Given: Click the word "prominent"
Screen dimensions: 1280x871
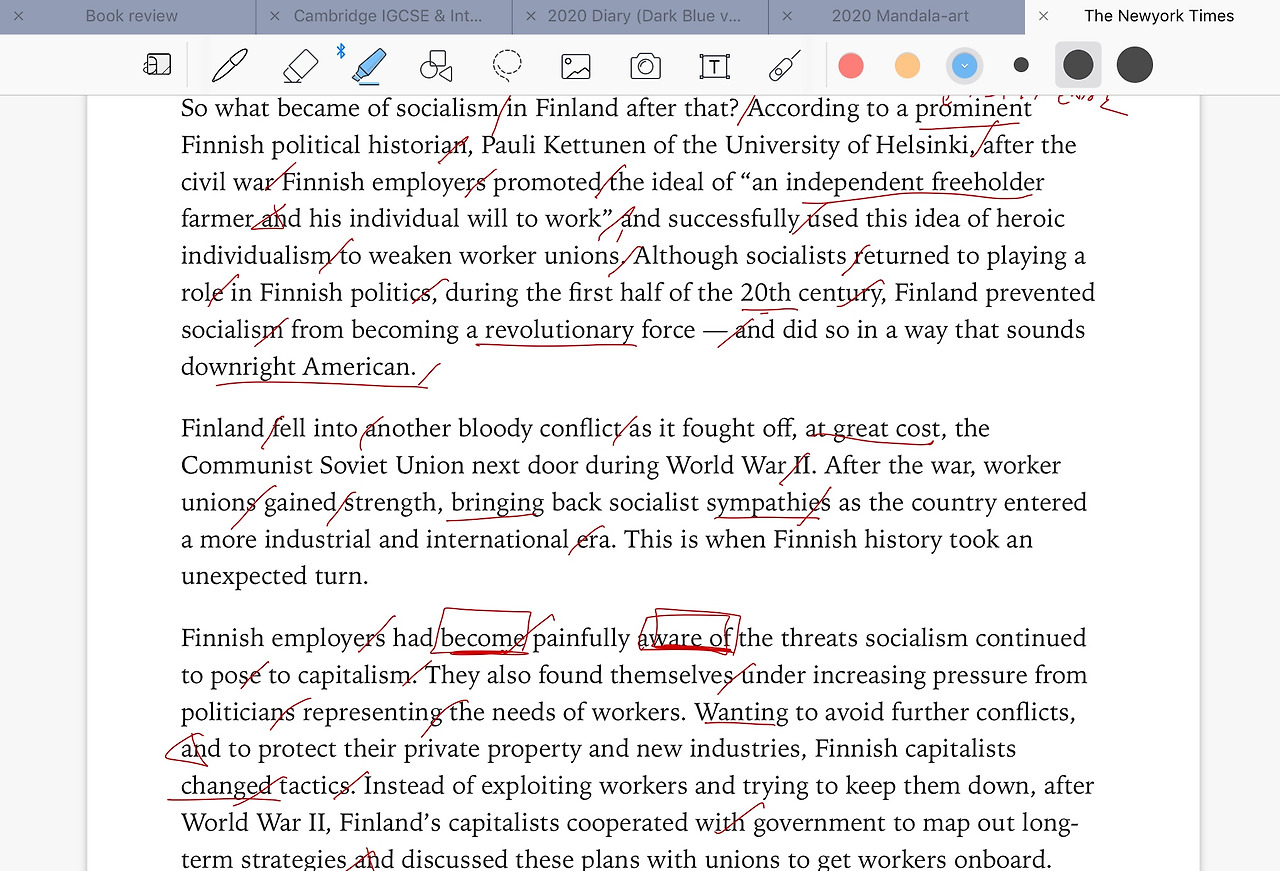Looking at the screenshot, I should [974, 108].
